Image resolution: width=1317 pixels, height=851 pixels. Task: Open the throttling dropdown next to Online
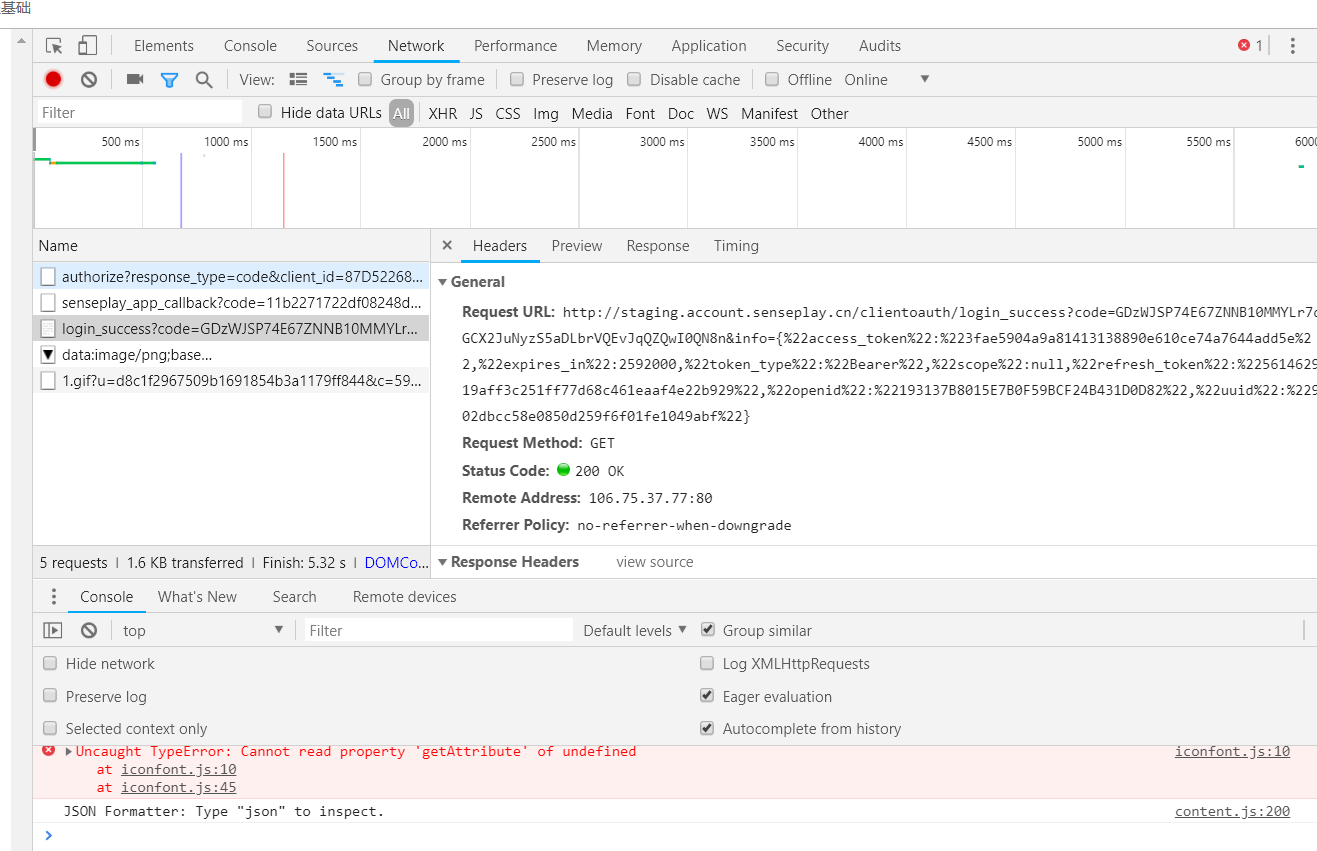pos(922,79)
